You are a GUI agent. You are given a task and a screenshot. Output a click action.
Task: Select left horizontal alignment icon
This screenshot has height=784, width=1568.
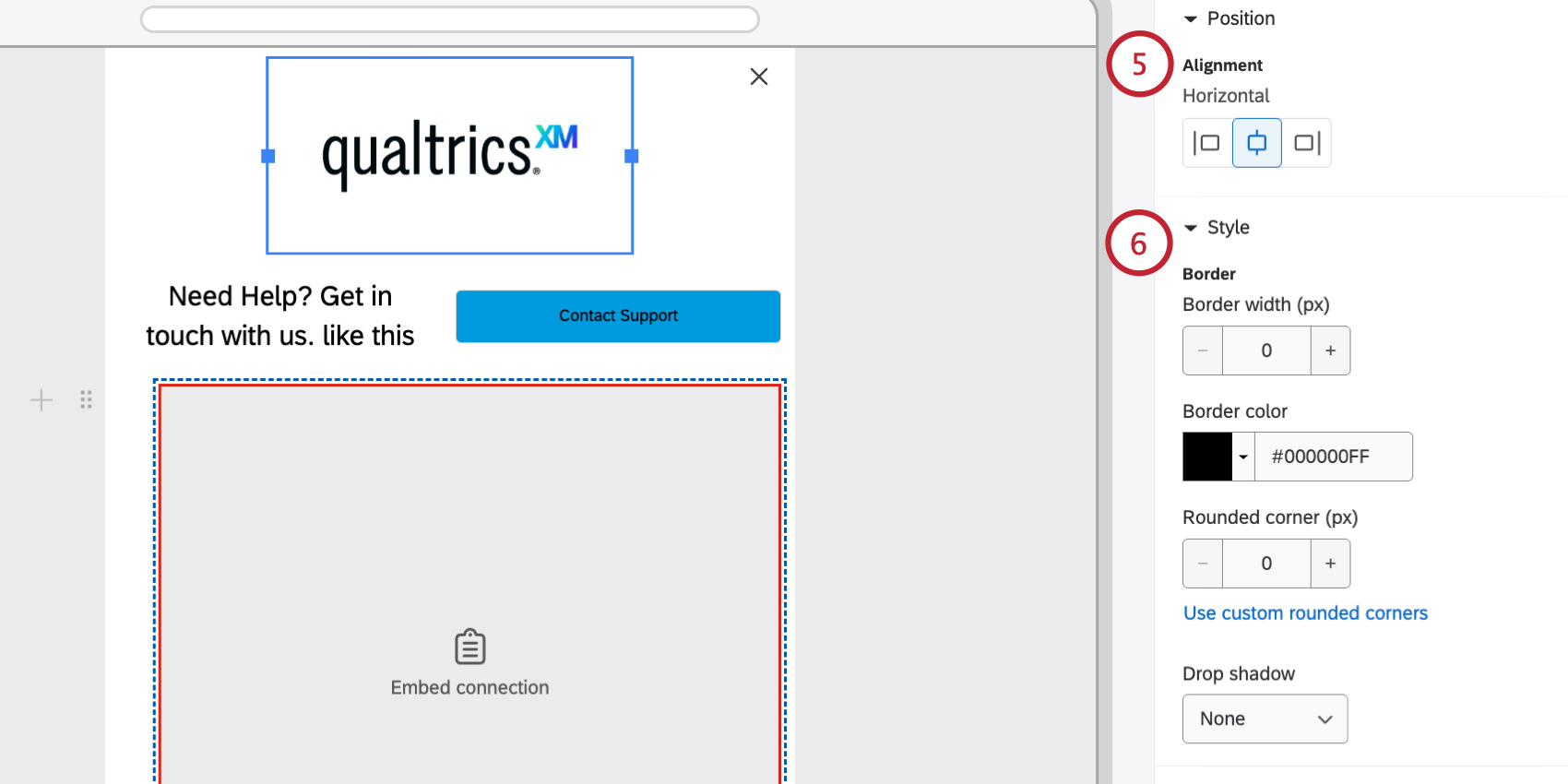[x=1207, y=143]
